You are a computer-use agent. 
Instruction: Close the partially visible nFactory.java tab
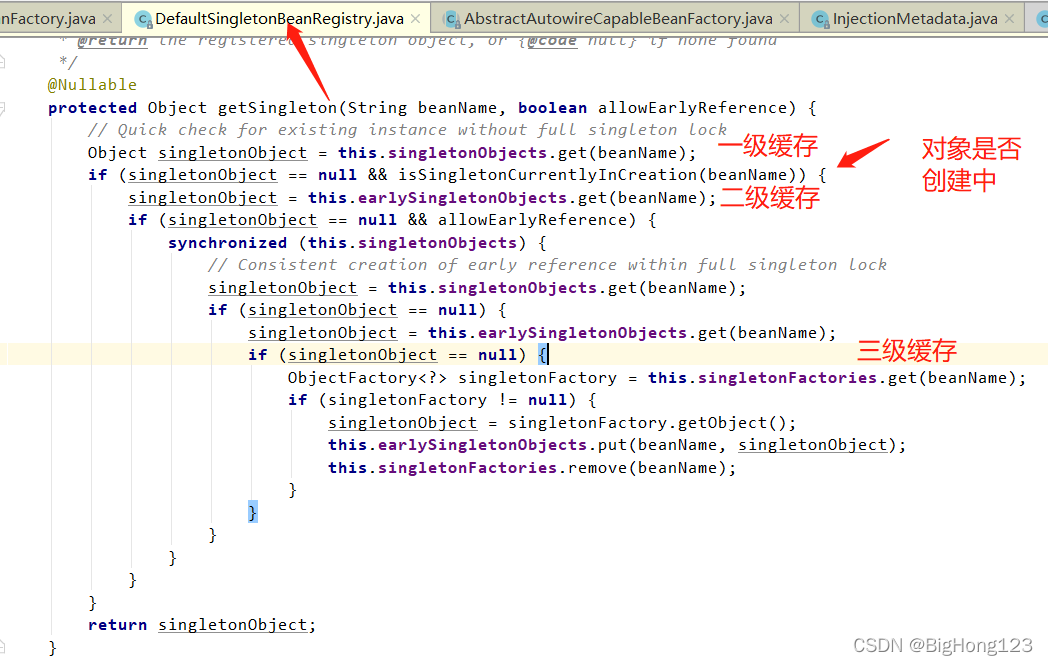[x=107, y=19]
